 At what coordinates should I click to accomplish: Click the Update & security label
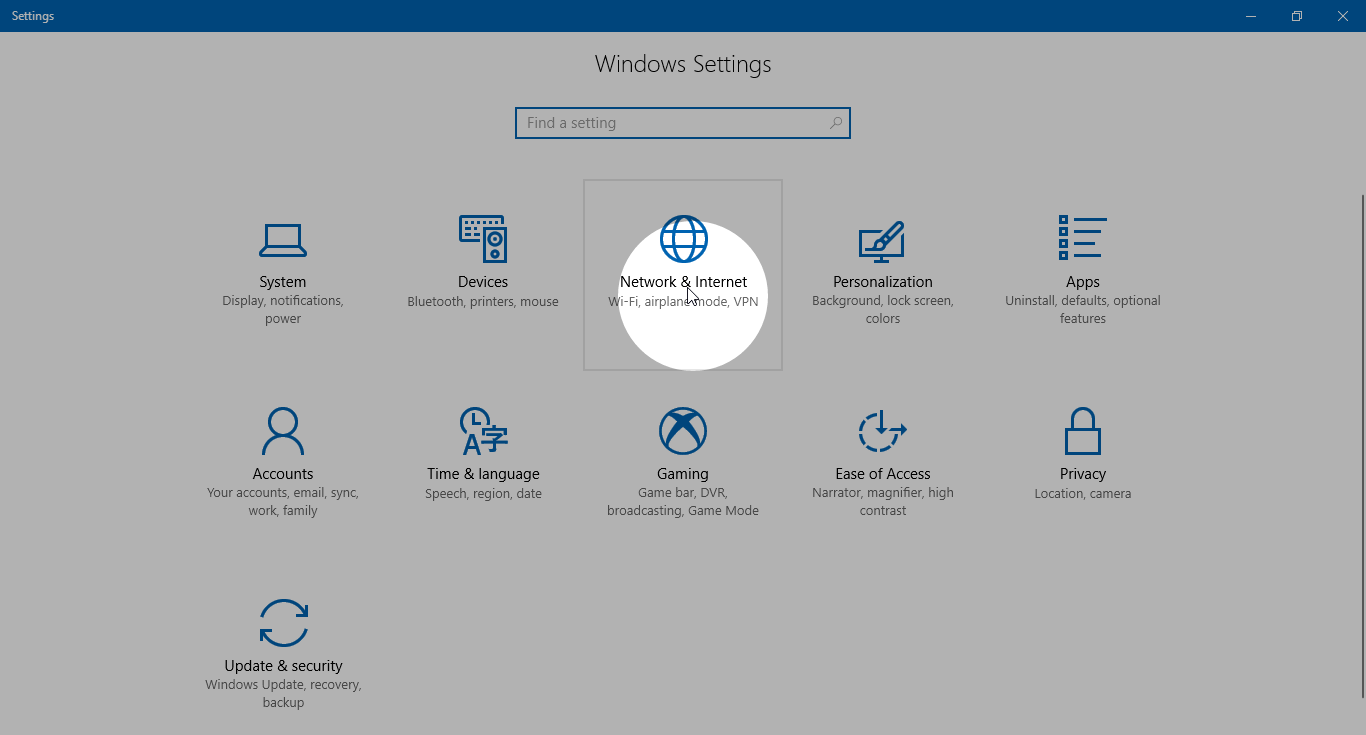283,666
